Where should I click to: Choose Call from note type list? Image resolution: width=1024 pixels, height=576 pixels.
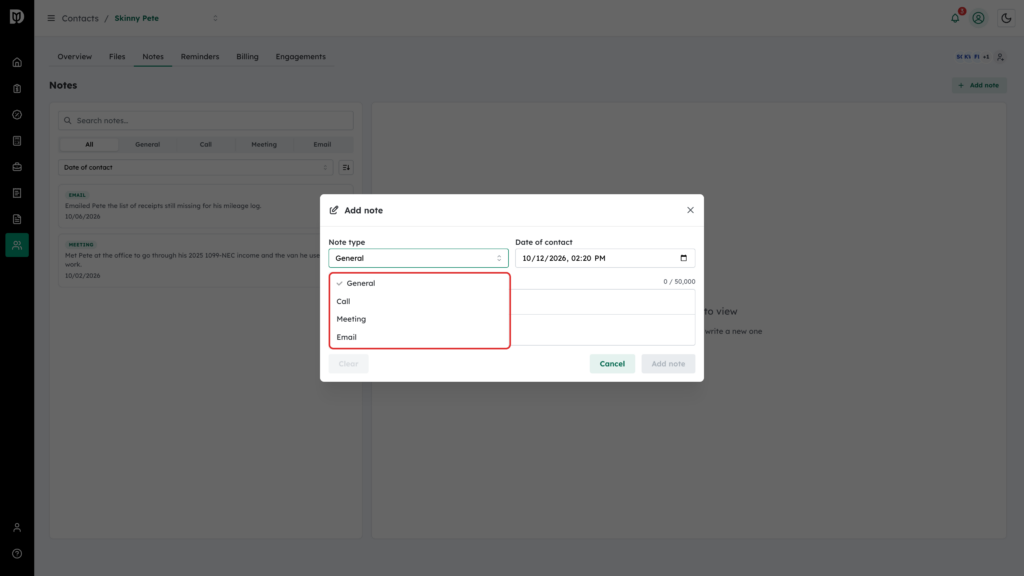(419, 301)
